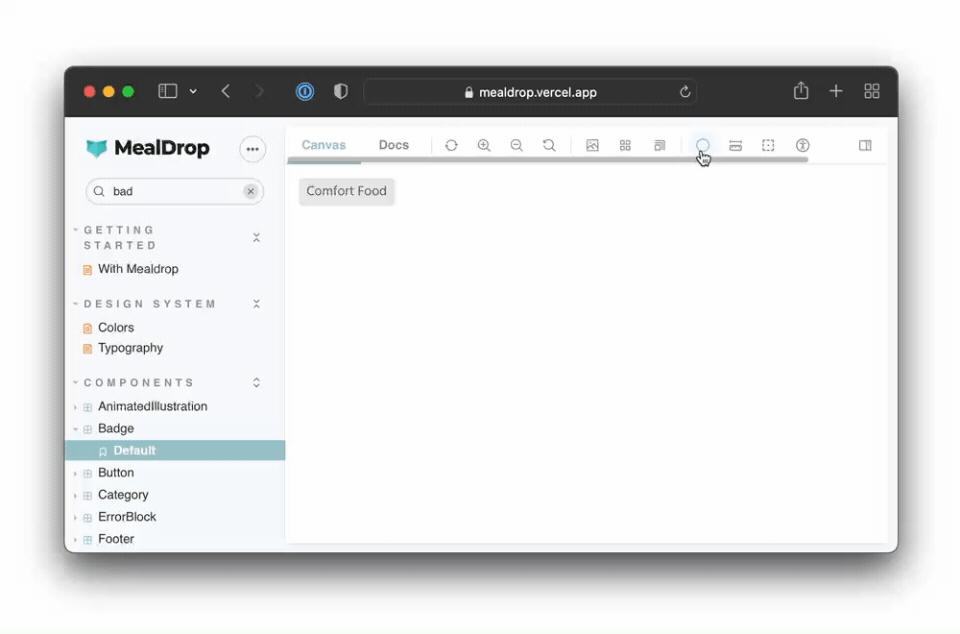The height and width of the screenshot is (634, 960).
Task: Zoom out on the canvas
Action: [x=517, y=145]
